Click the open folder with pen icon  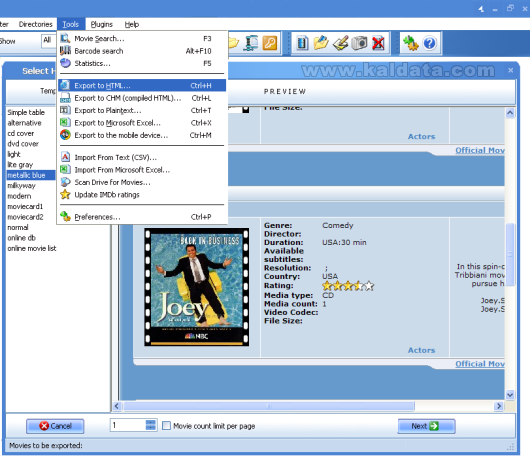[321, 43]
